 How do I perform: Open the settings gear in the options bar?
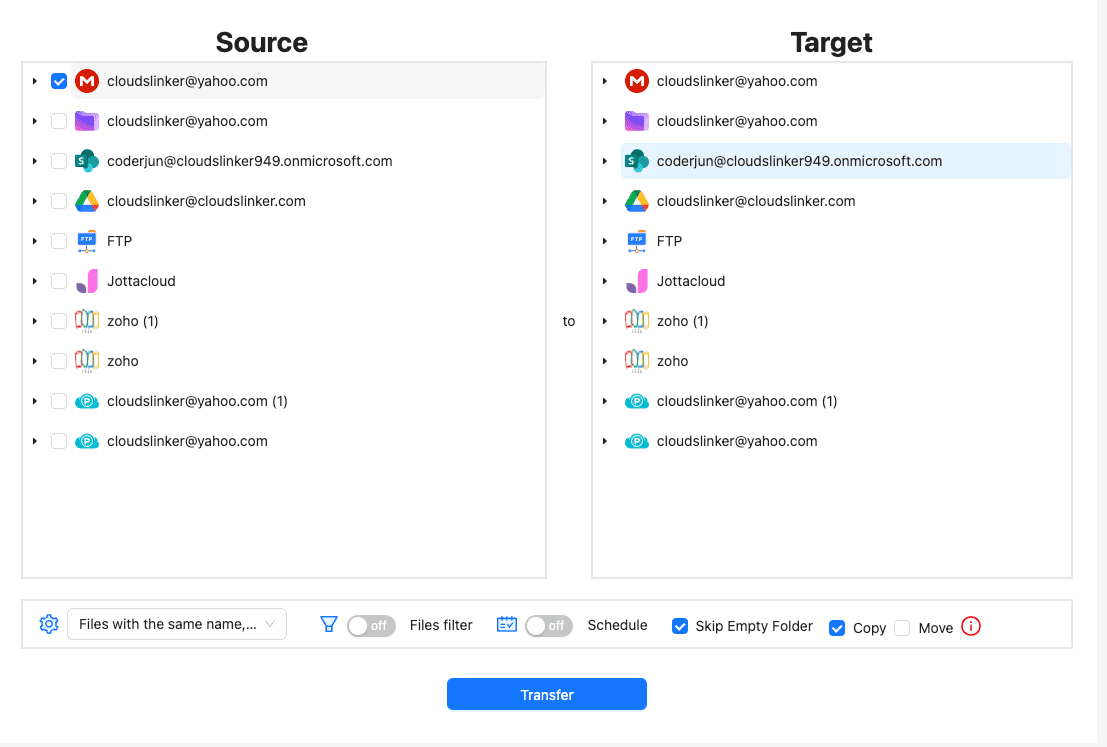(47, 624)
